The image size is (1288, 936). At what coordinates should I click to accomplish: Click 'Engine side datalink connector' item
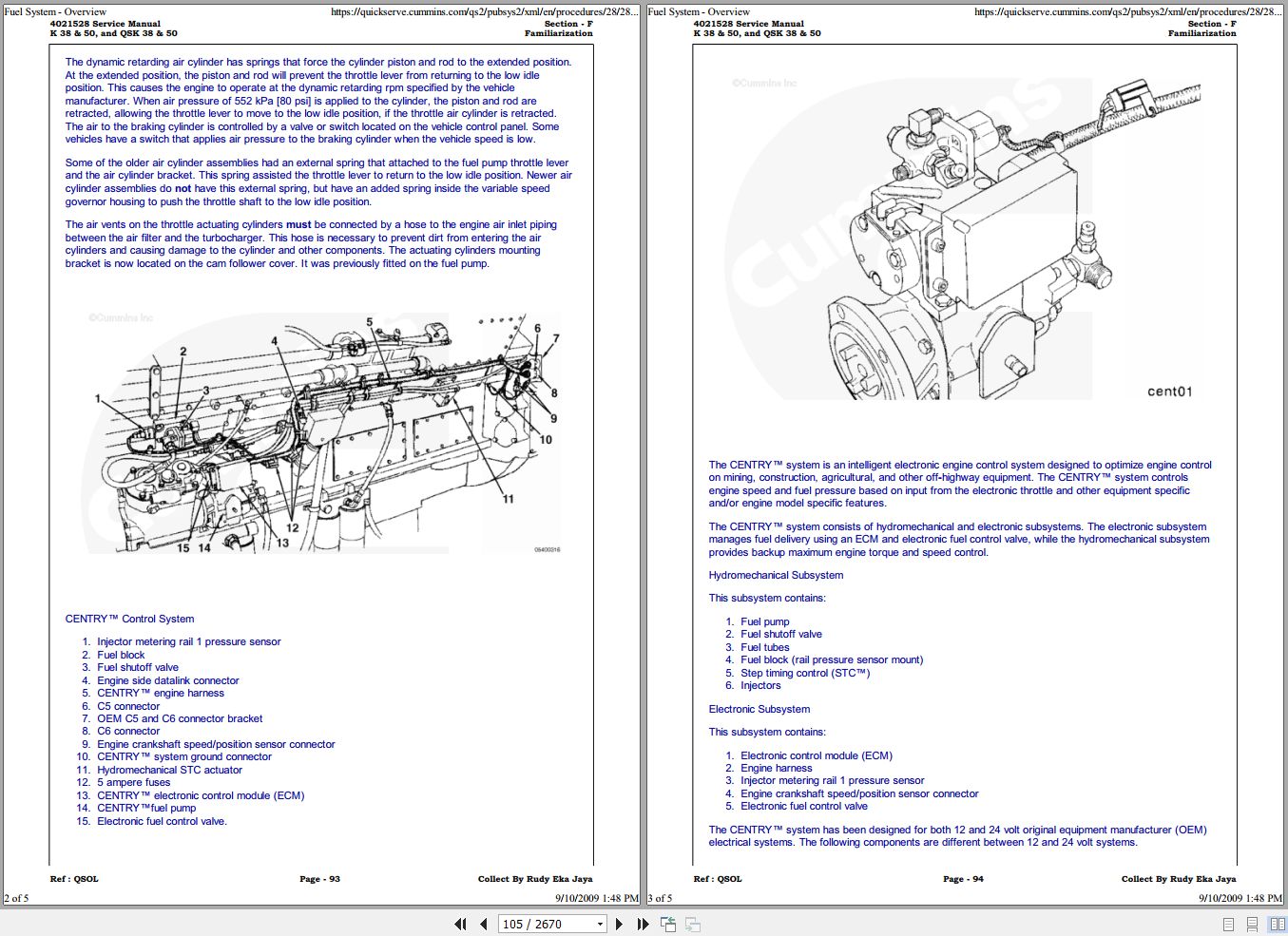click(x=168, y=680)
